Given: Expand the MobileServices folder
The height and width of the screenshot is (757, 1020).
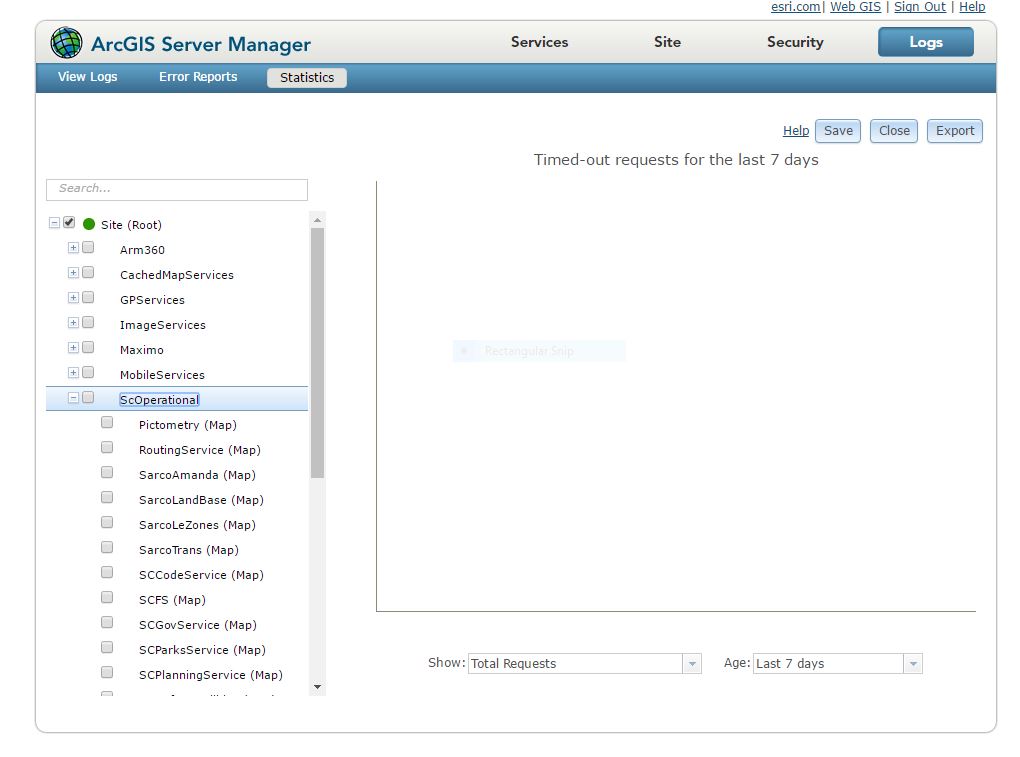Looking at the screenshot, I should click(74, 373).
